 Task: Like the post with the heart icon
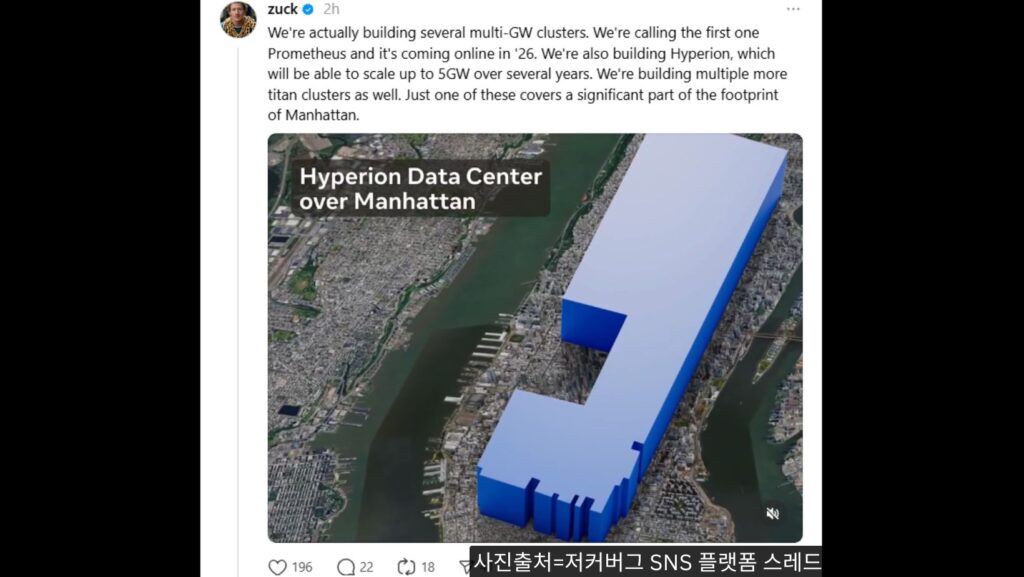(x=278, y=567)
